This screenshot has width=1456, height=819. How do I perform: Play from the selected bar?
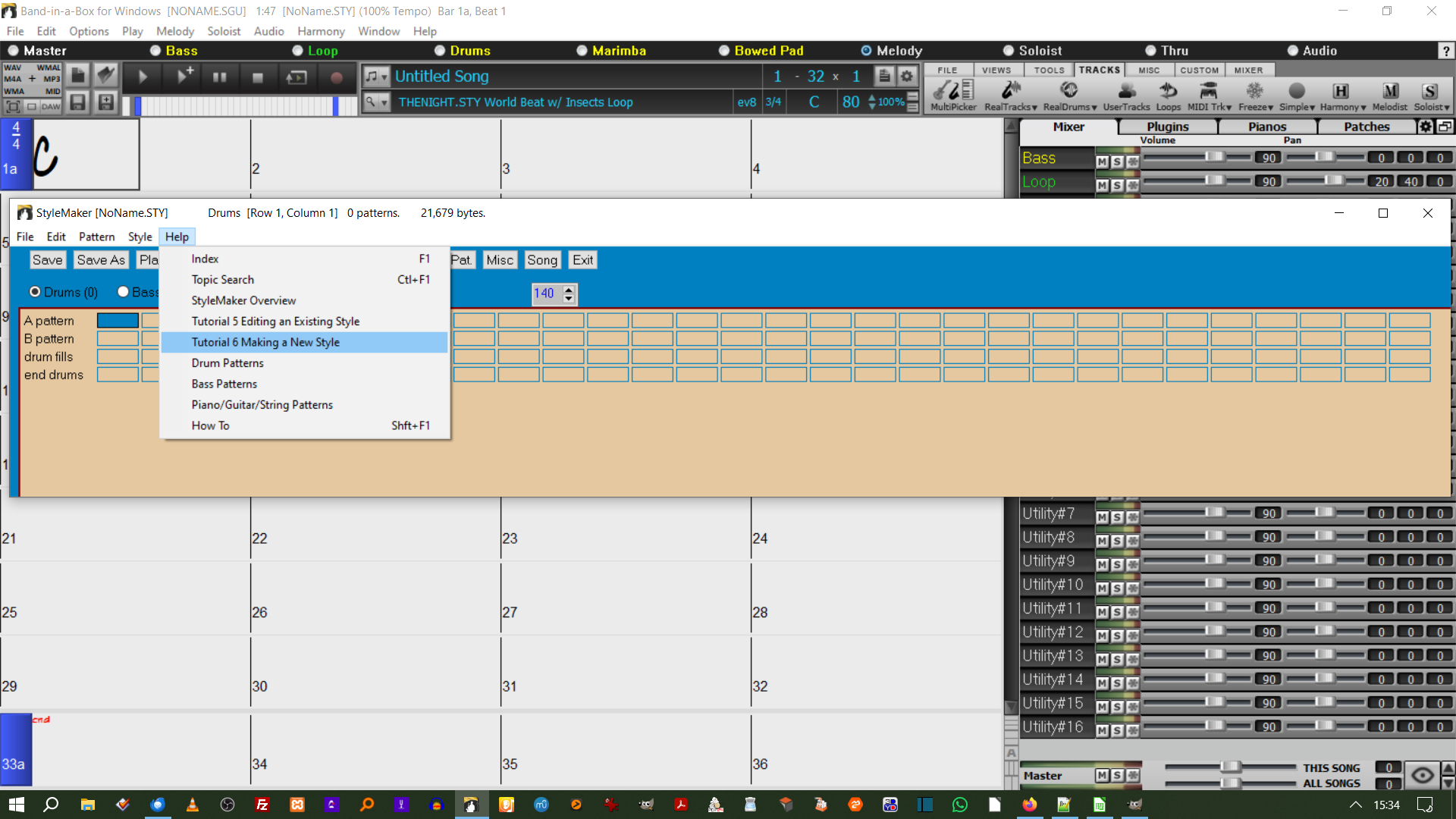tap(183, 77)
